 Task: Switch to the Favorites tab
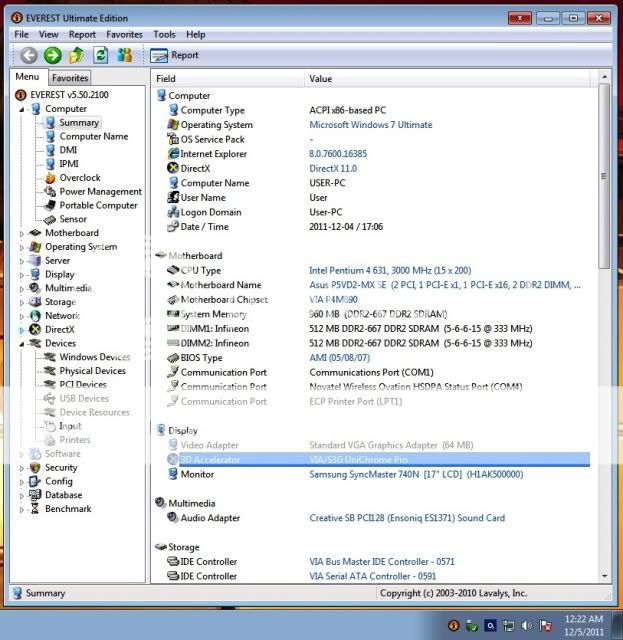point(70,78)
